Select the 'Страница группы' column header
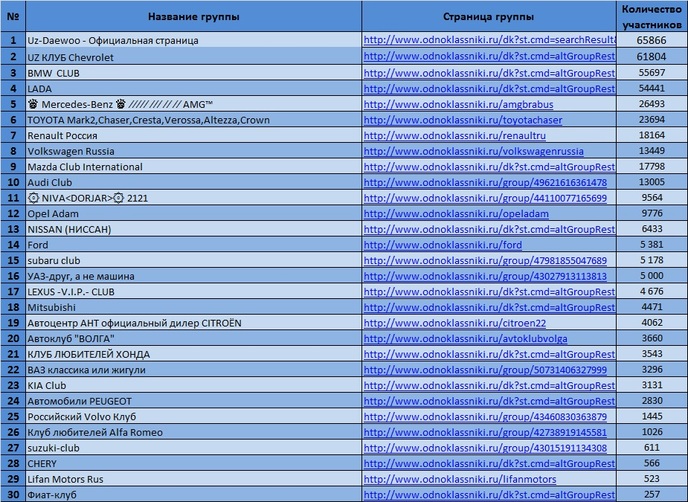 487,17
